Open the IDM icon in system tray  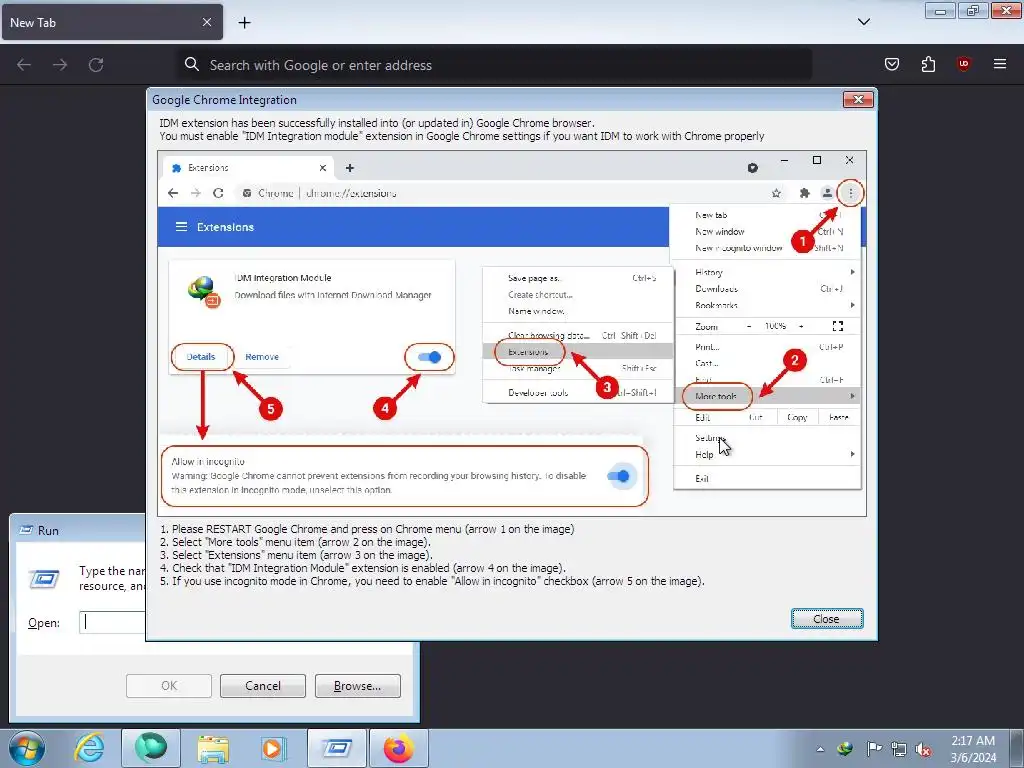coord(845,749)
